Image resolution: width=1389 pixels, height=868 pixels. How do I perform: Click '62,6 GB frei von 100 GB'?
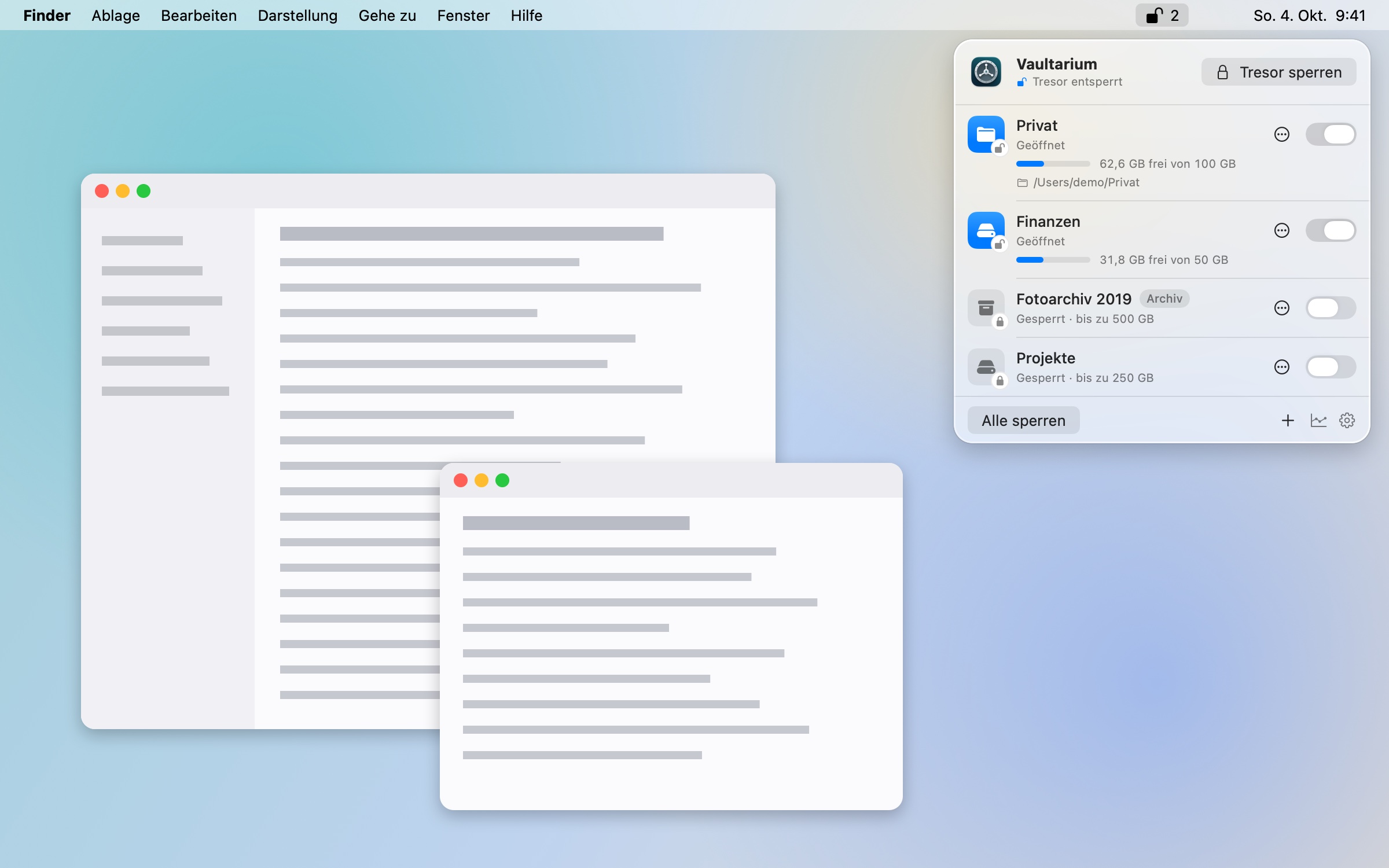1167,164
